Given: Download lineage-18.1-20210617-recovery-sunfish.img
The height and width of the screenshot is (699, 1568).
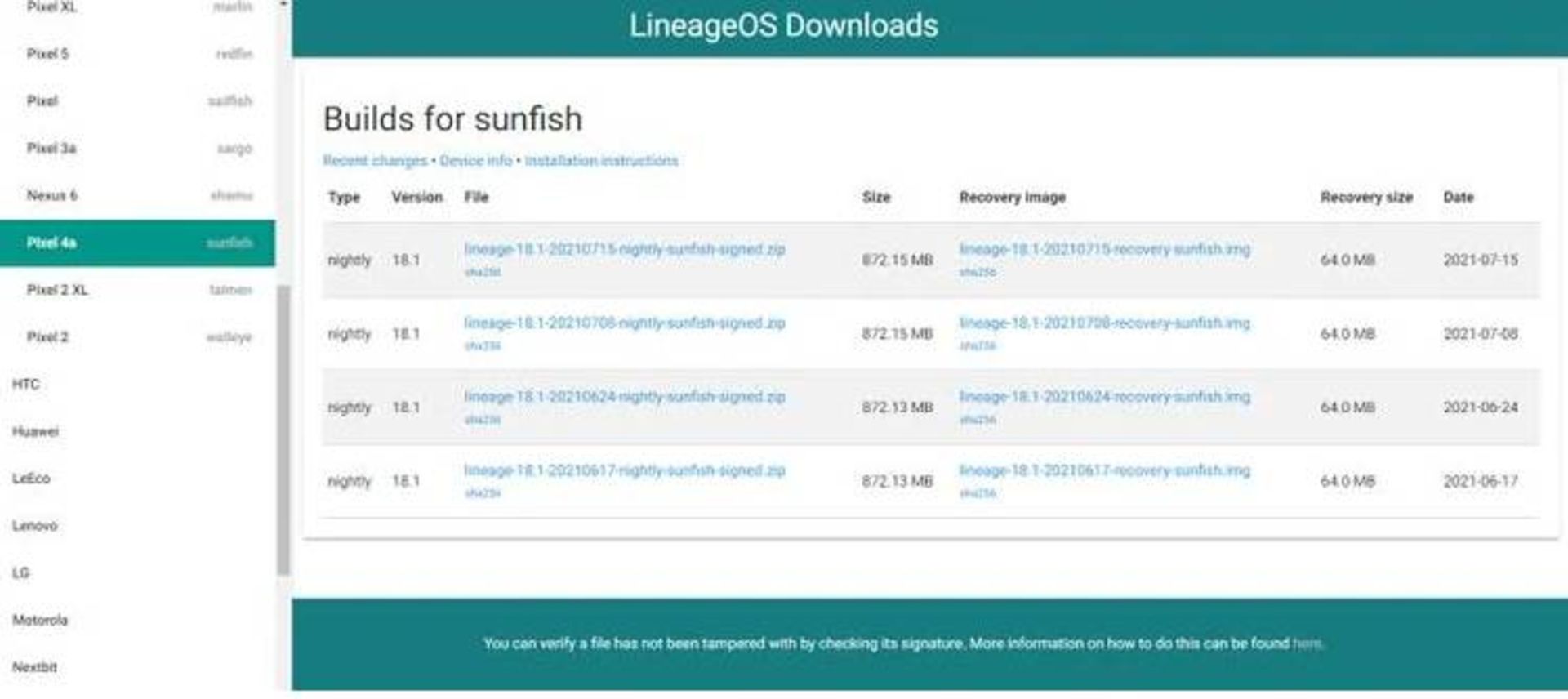Looking at the screenshot, I should (x=1105, y=471).
